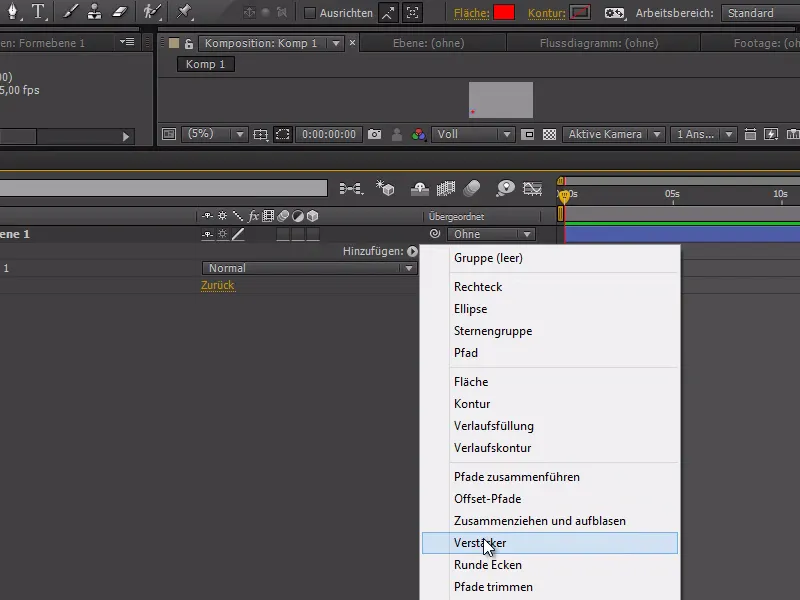
Task: Open the Normal blend mode dropdown
Action: [x=309, y=268]
